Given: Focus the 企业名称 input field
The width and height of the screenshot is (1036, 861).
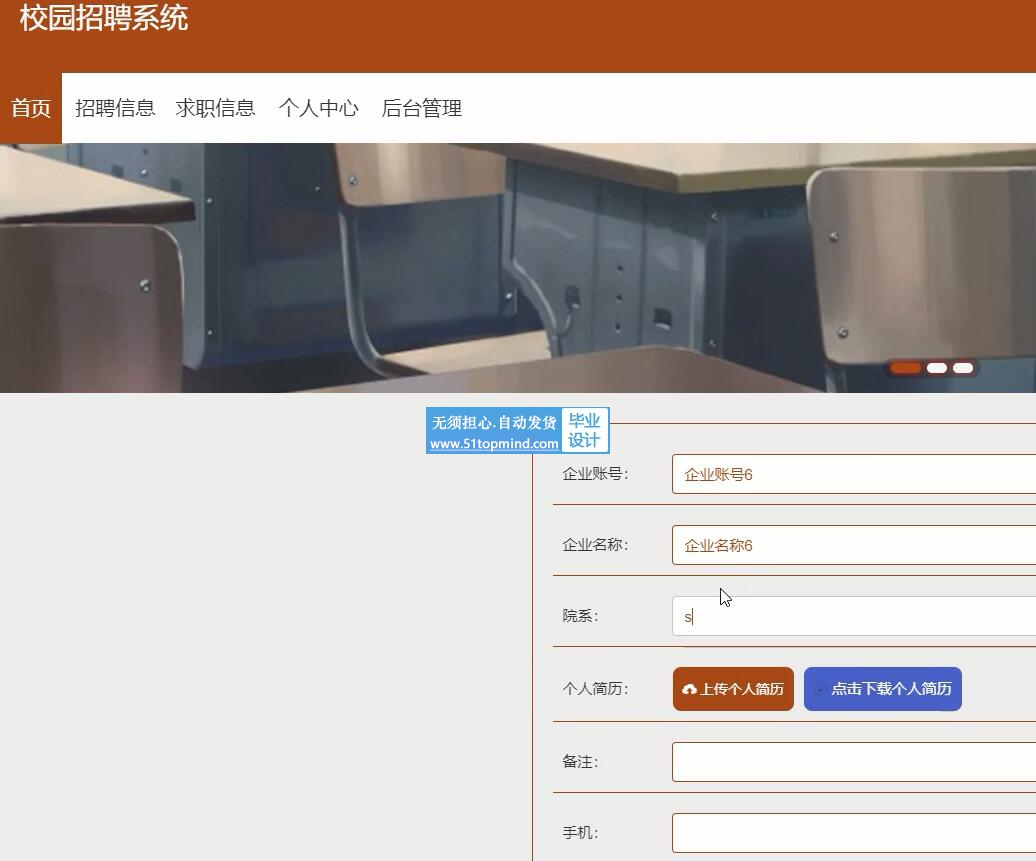Looking at the screenshot, I should 854,545.
